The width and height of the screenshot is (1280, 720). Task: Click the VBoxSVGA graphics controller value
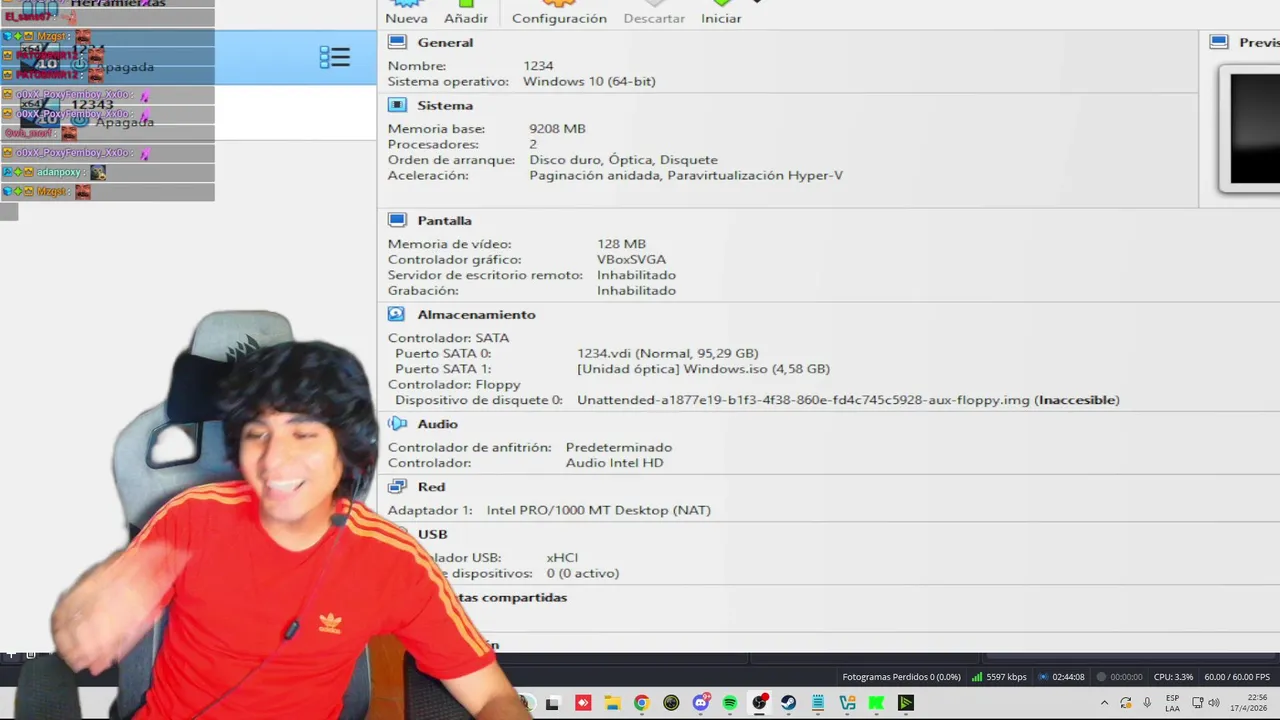[x=631, y=260]
